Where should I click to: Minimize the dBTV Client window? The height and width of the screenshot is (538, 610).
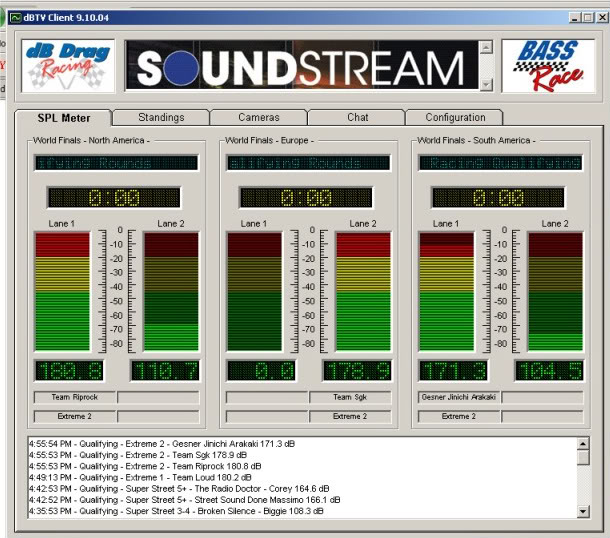575,18
